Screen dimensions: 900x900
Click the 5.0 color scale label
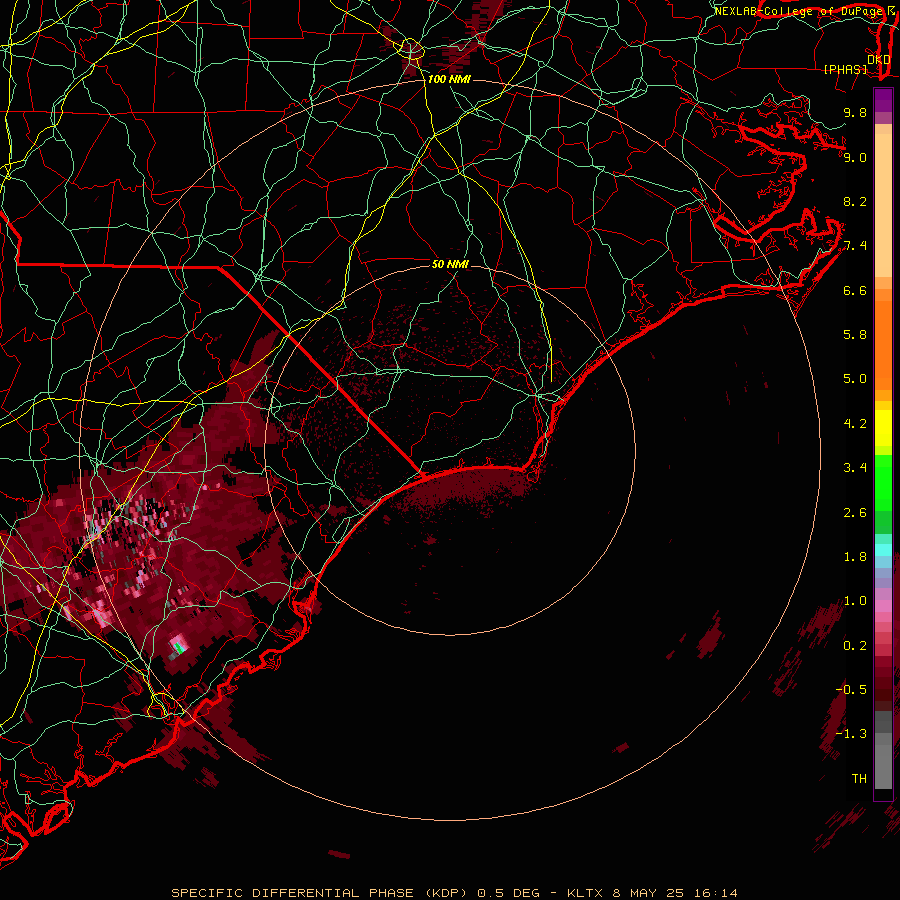point(855,379)
